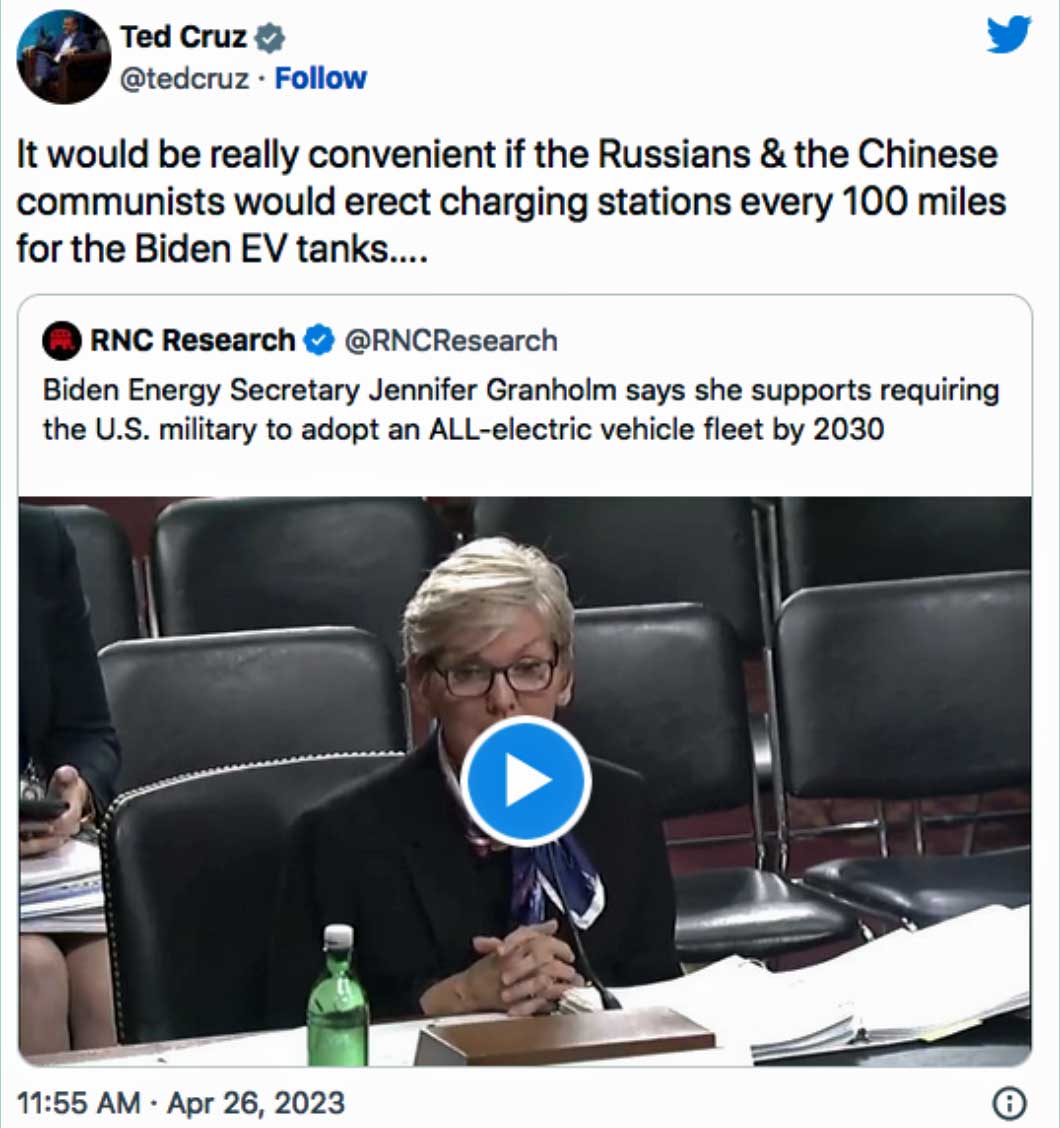Play the Granholm hearing video

(x=526, y=781)
